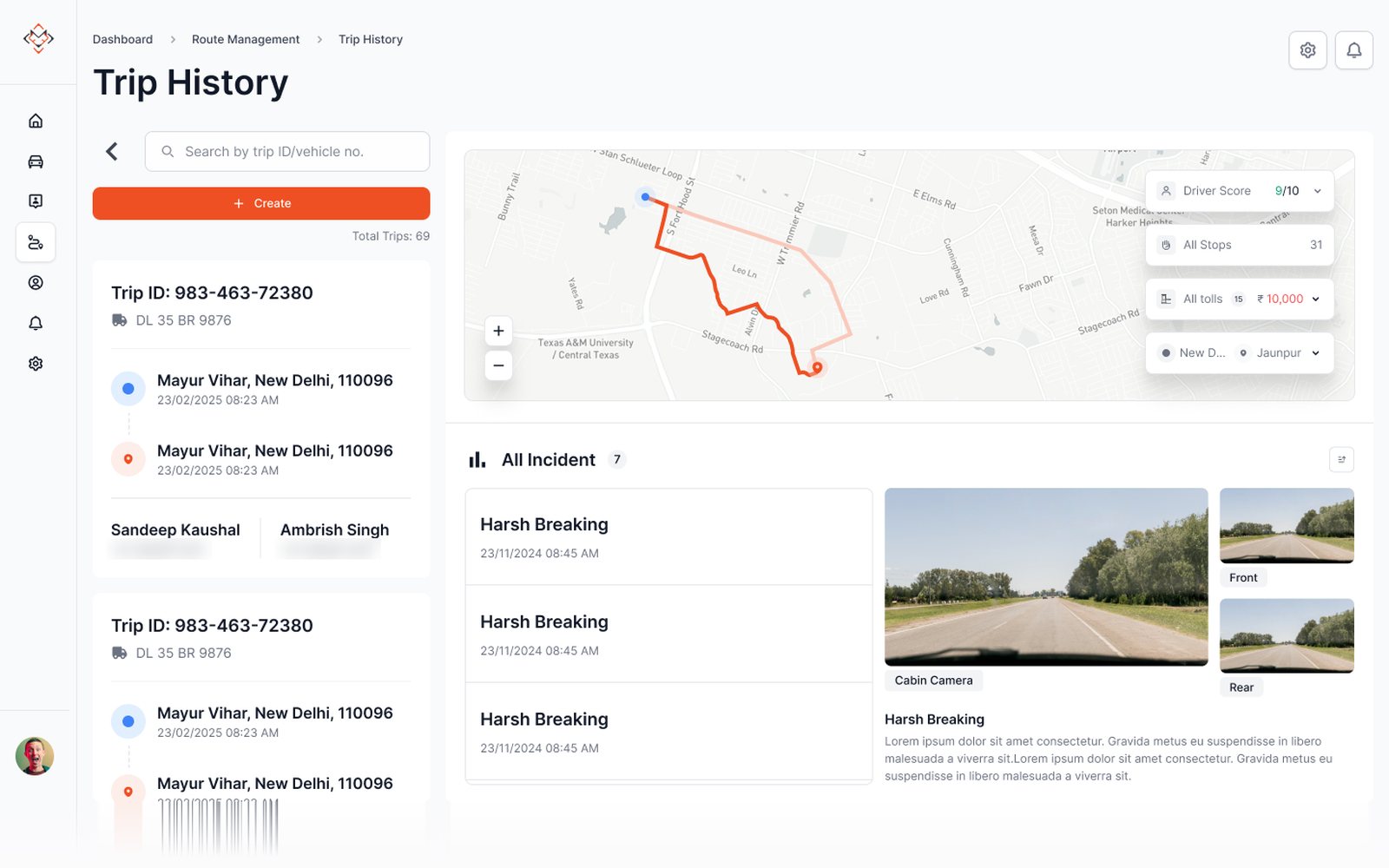Expand the All tolls dropdown
Image resolution: width=1389 pixels, height=868 pixels.
1316,299
